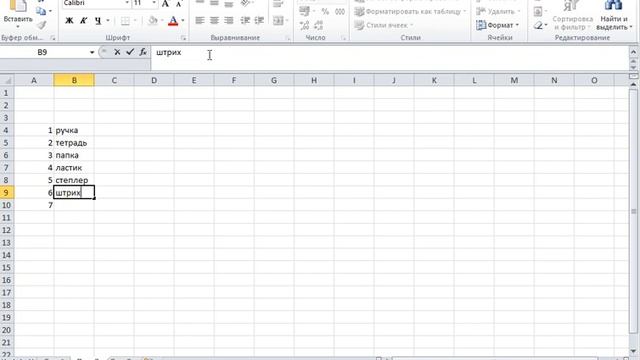Select row 9 header
Image resolution: width=640 pixels, height=360 pixels.
click(7, 193)
